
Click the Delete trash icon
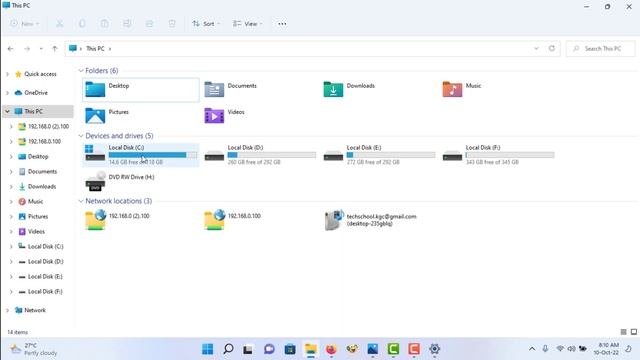[172, 24]
